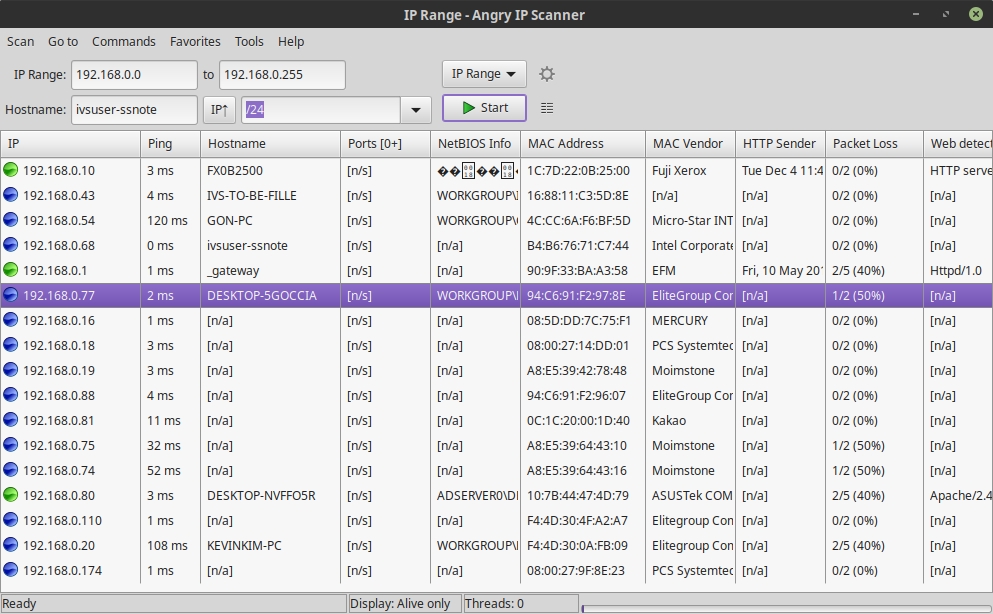Click the IP↑ button
This screenshot has width=993, height=614.
(219, 110)
